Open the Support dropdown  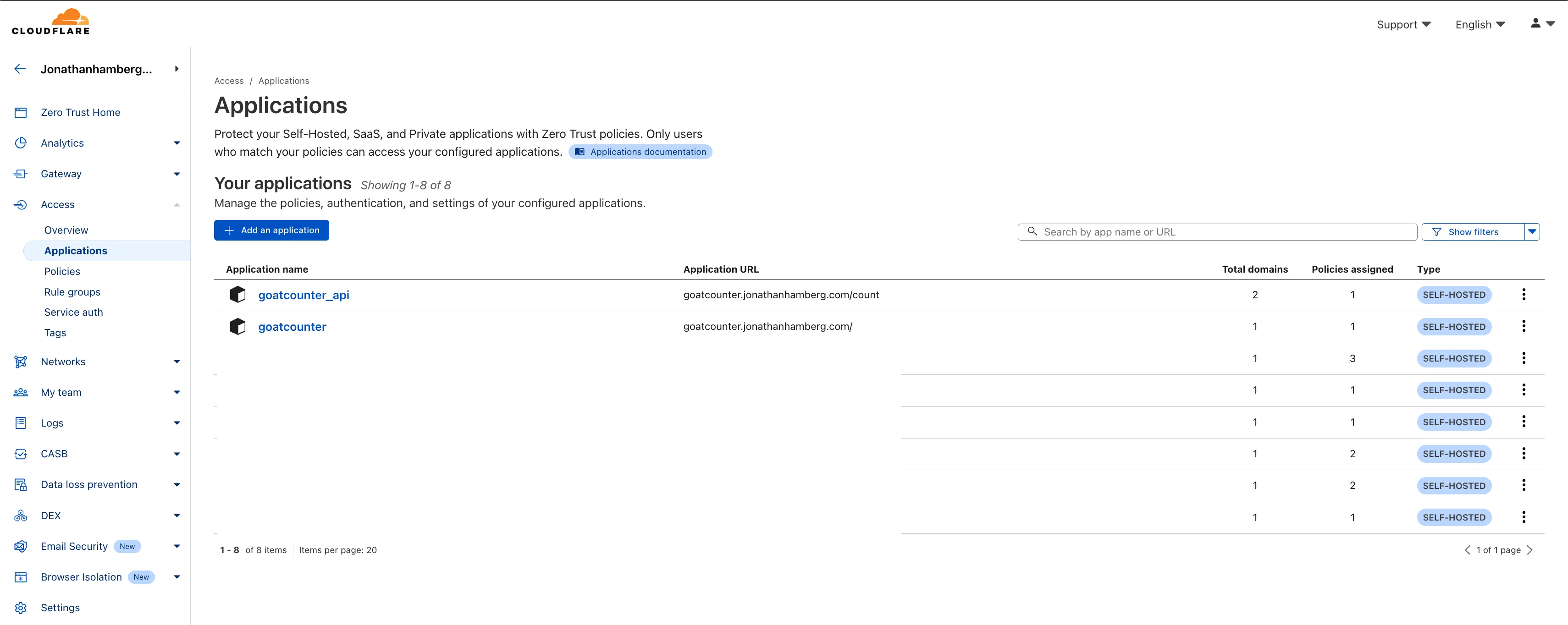pyautogui.click(x=1404, y=24)
